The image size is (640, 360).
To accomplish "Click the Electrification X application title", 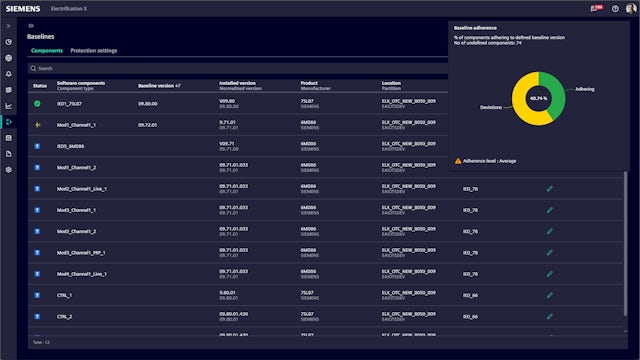I will (69, 9).
